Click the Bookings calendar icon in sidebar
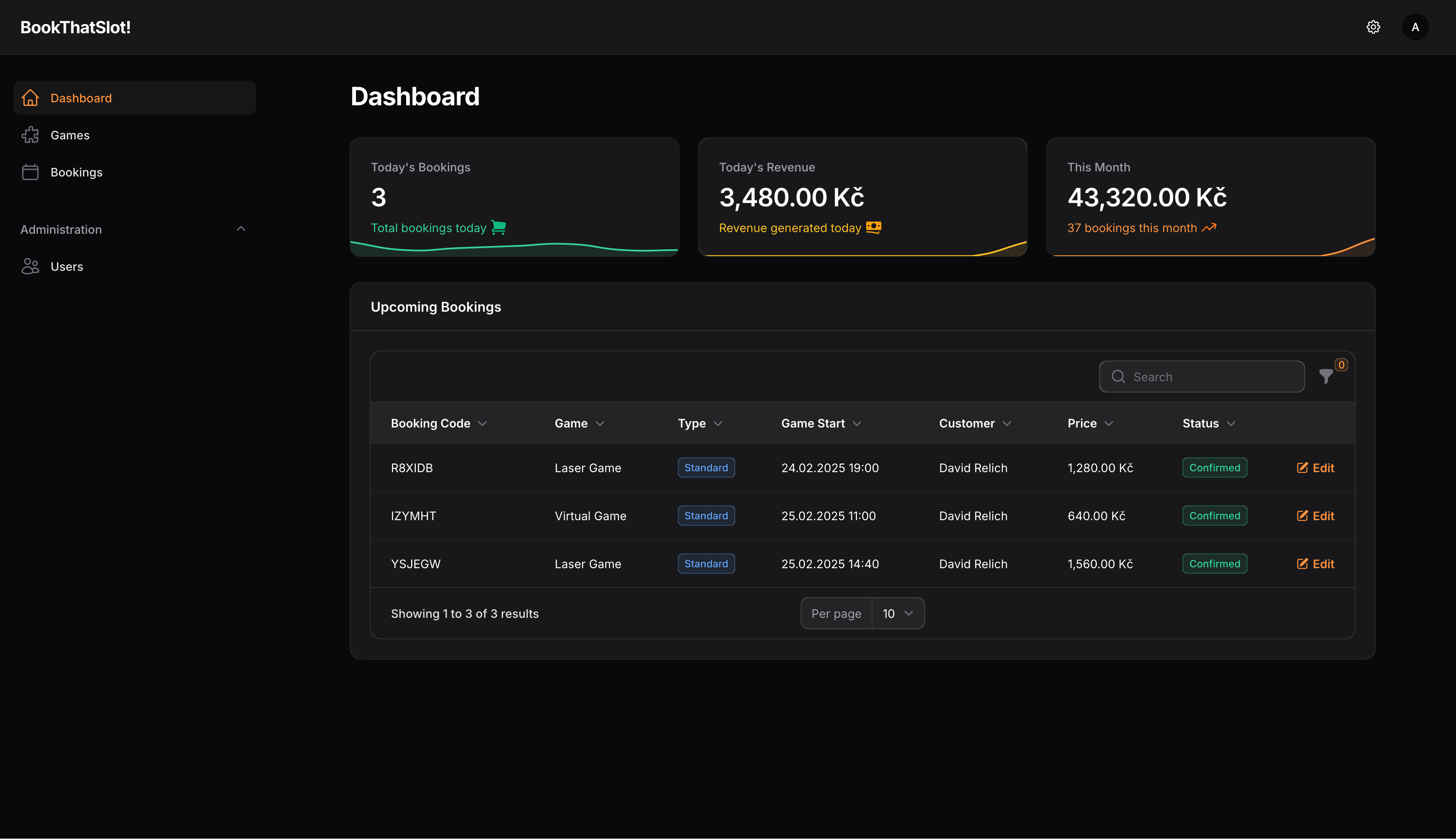This screenshot has height=839, width=1456. tap(30, 171)
